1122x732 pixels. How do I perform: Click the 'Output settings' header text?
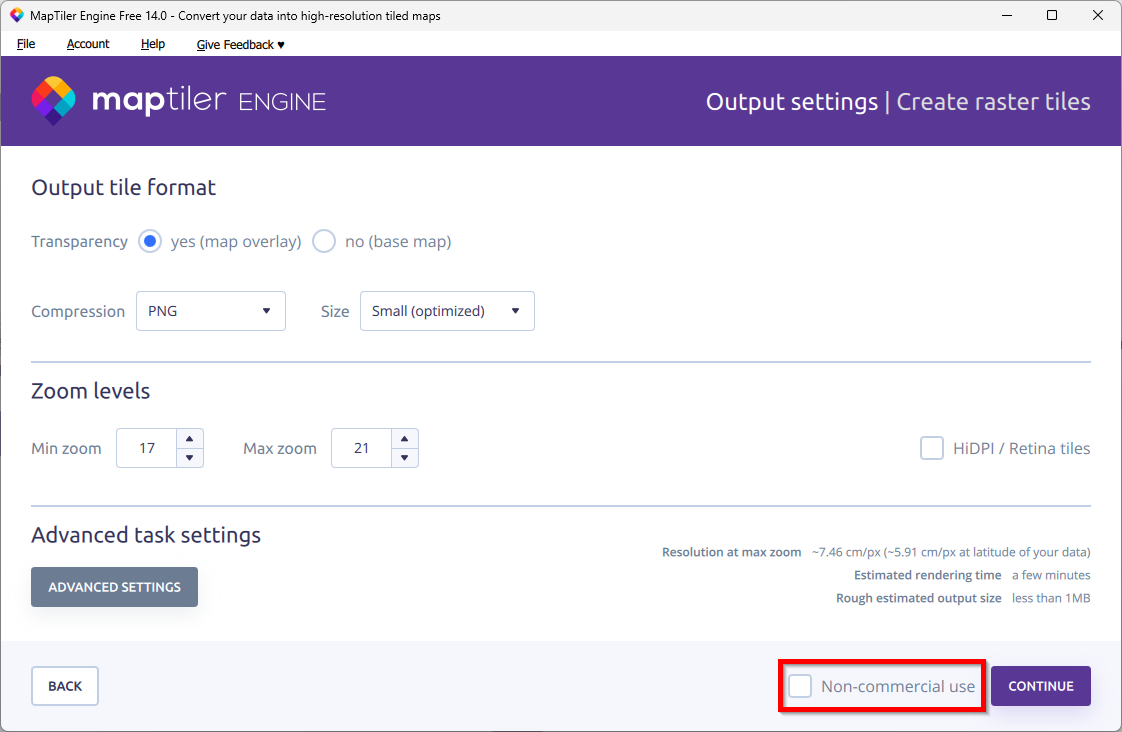click(x=791, y=102)
